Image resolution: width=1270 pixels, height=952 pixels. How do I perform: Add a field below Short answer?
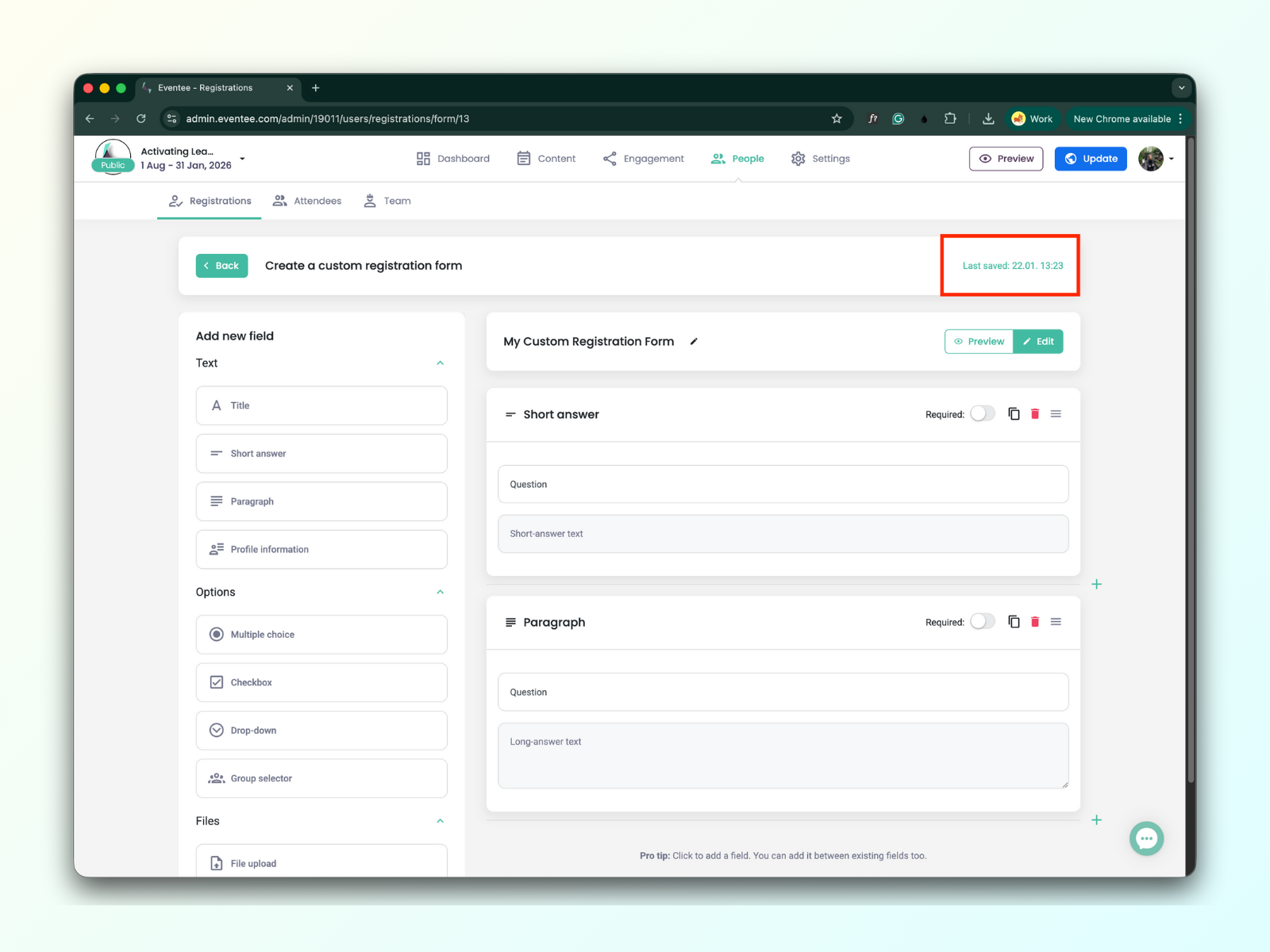pyautogui.click(x=1097, y=584)
